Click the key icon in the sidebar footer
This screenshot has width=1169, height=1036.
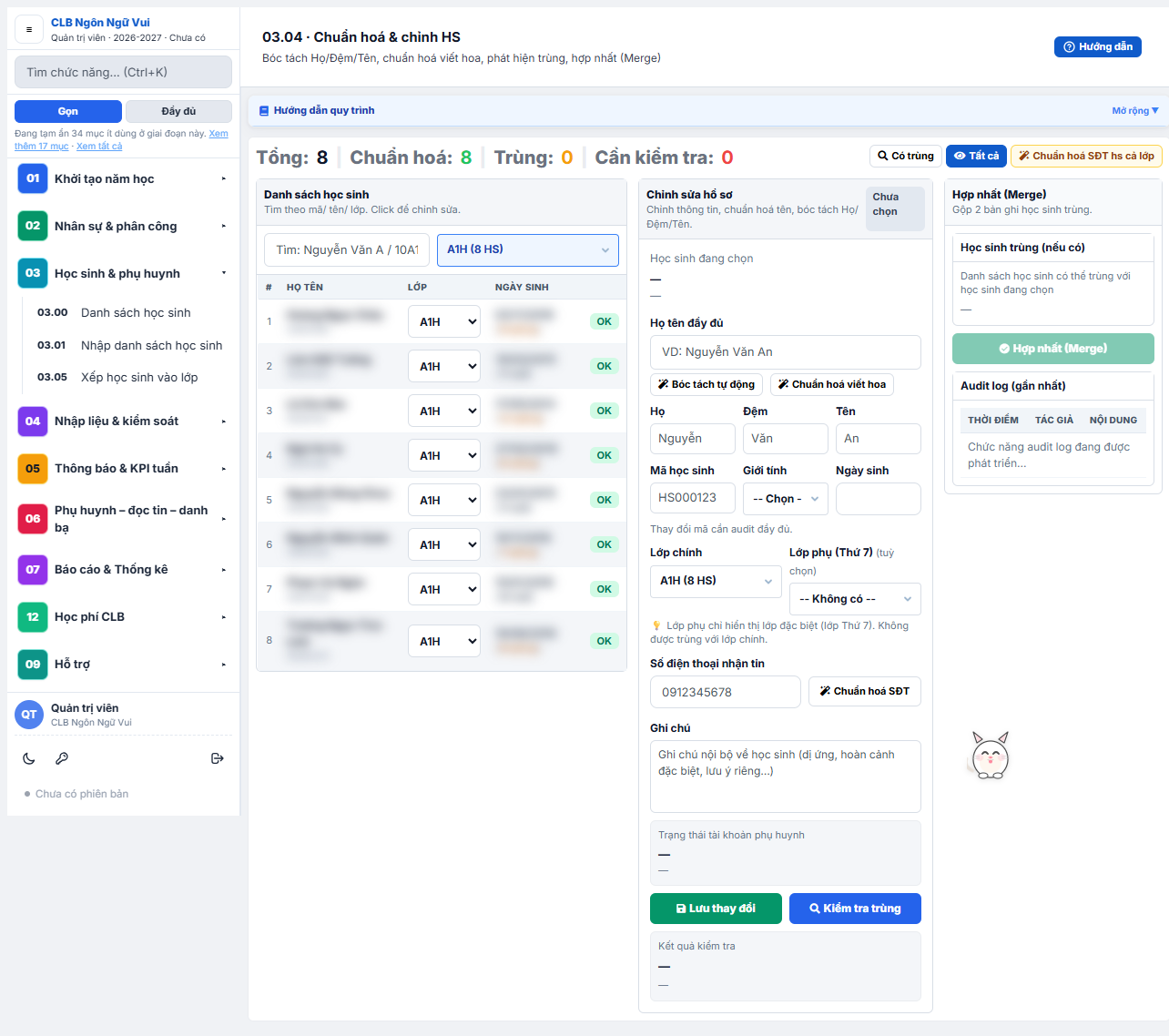coord(62,758)
